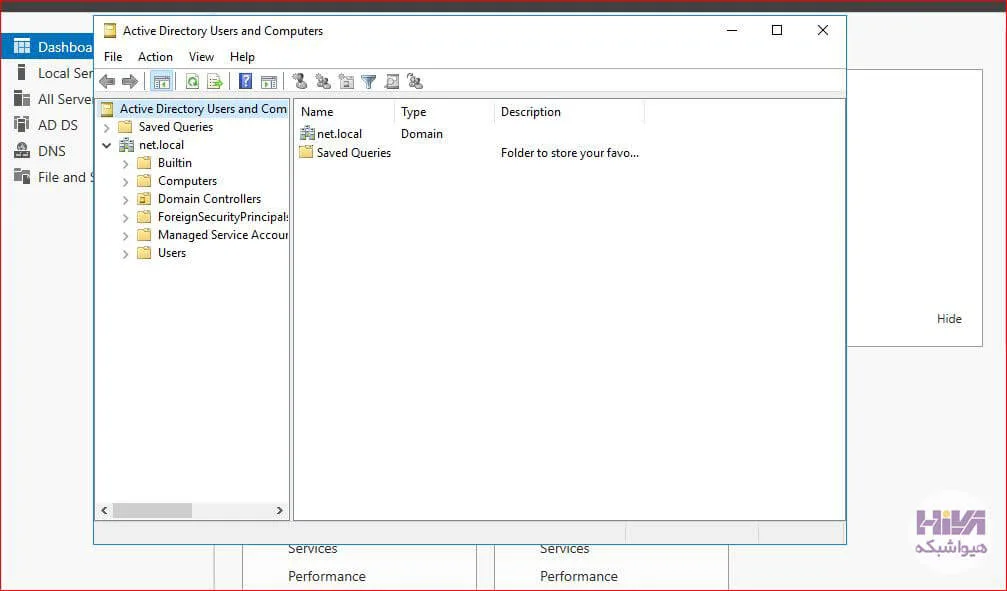Viewport: 1007px width, 591px height.
Task: Expand the Domain Controllers node
Action: (125, 200)
